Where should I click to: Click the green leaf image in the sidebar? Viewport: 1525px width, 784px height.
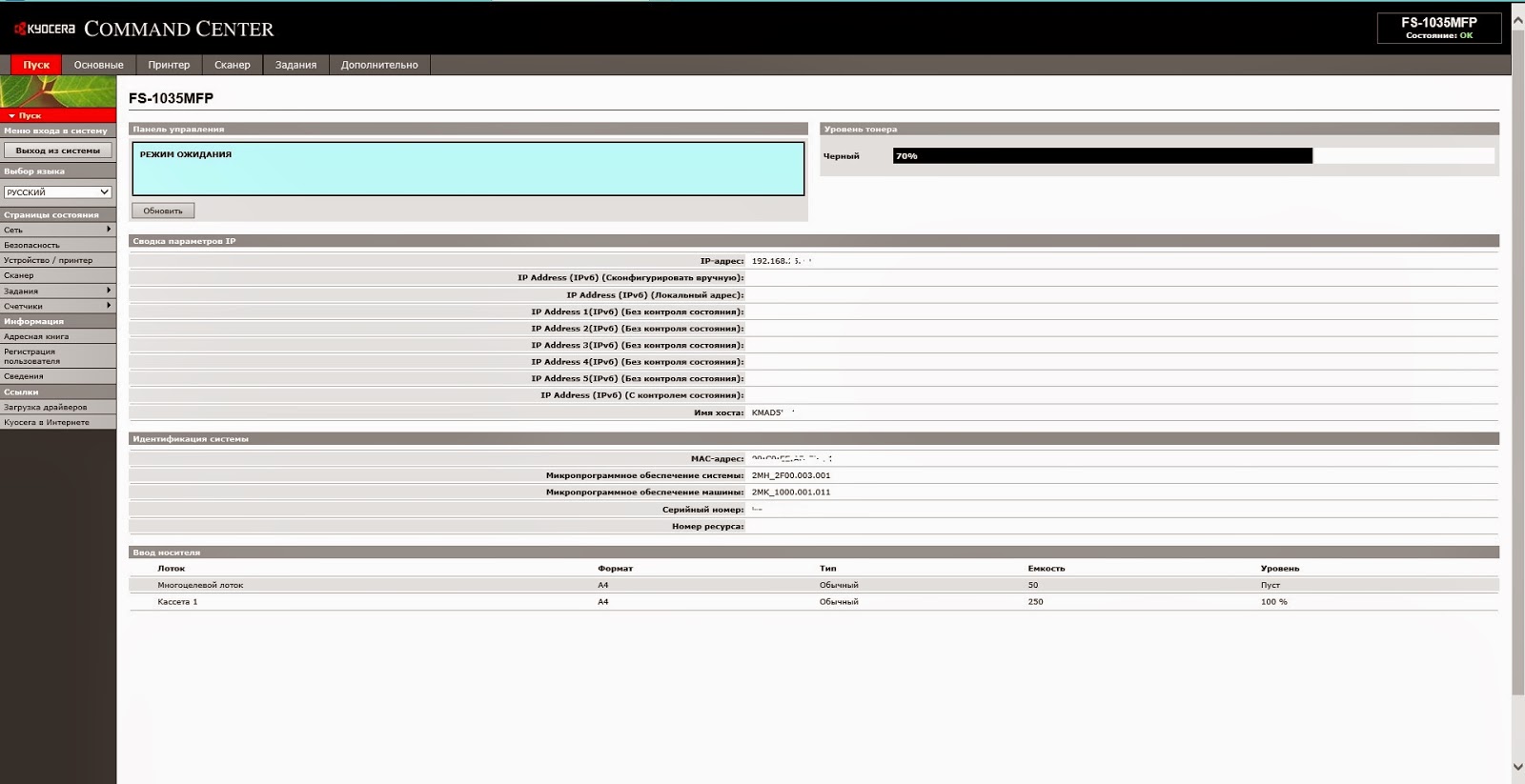click(58, 91)
